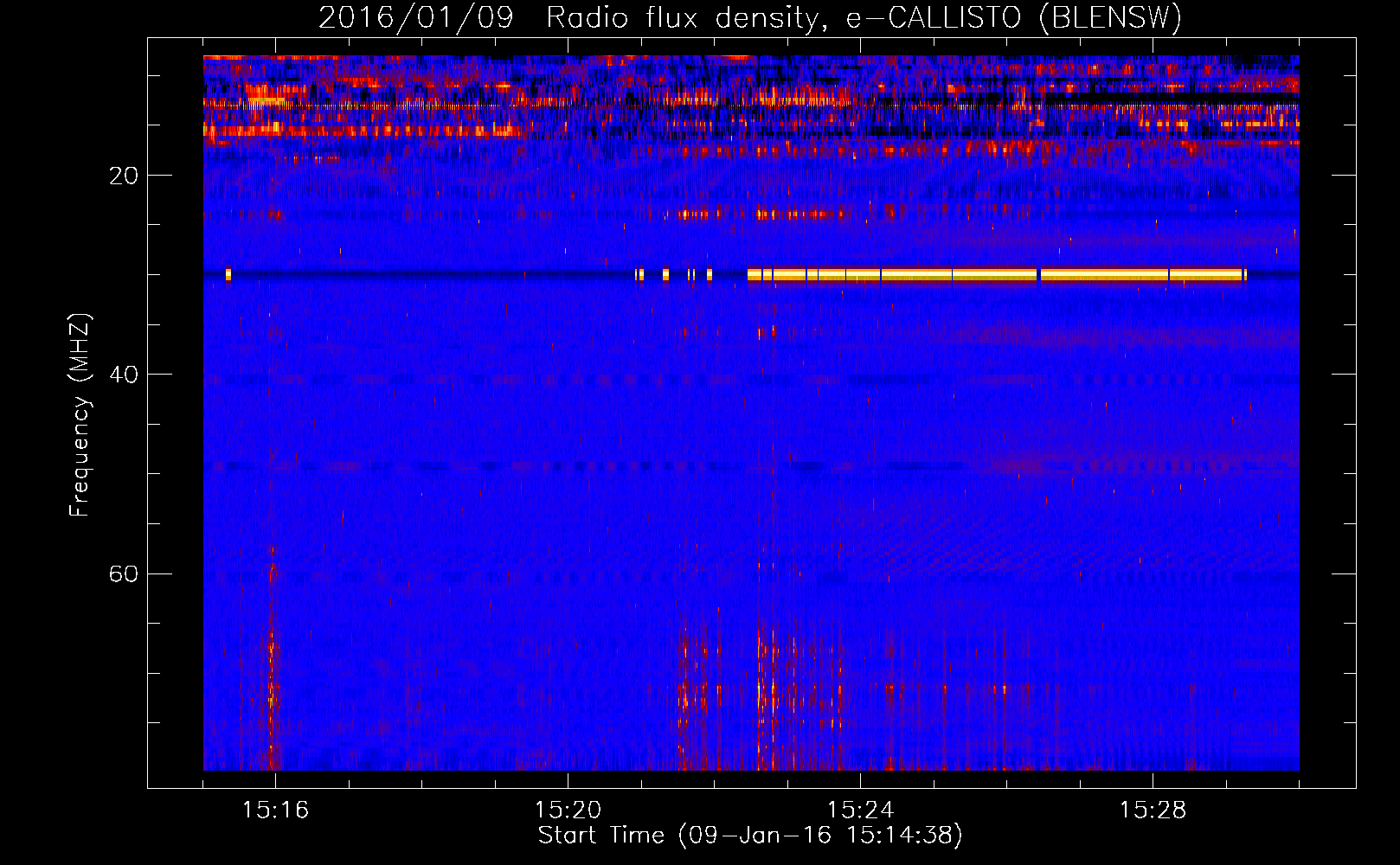
Task: Click the 15:24 time tick label
Action: 860,810
